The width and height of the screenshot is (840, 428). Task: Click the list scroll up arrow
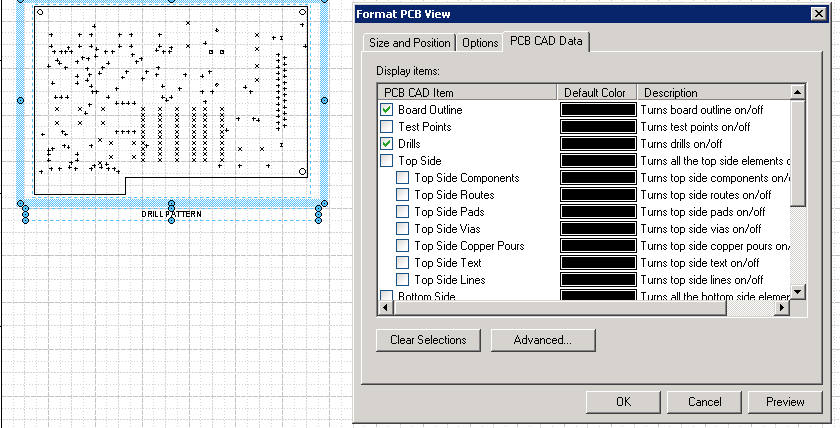797,92
